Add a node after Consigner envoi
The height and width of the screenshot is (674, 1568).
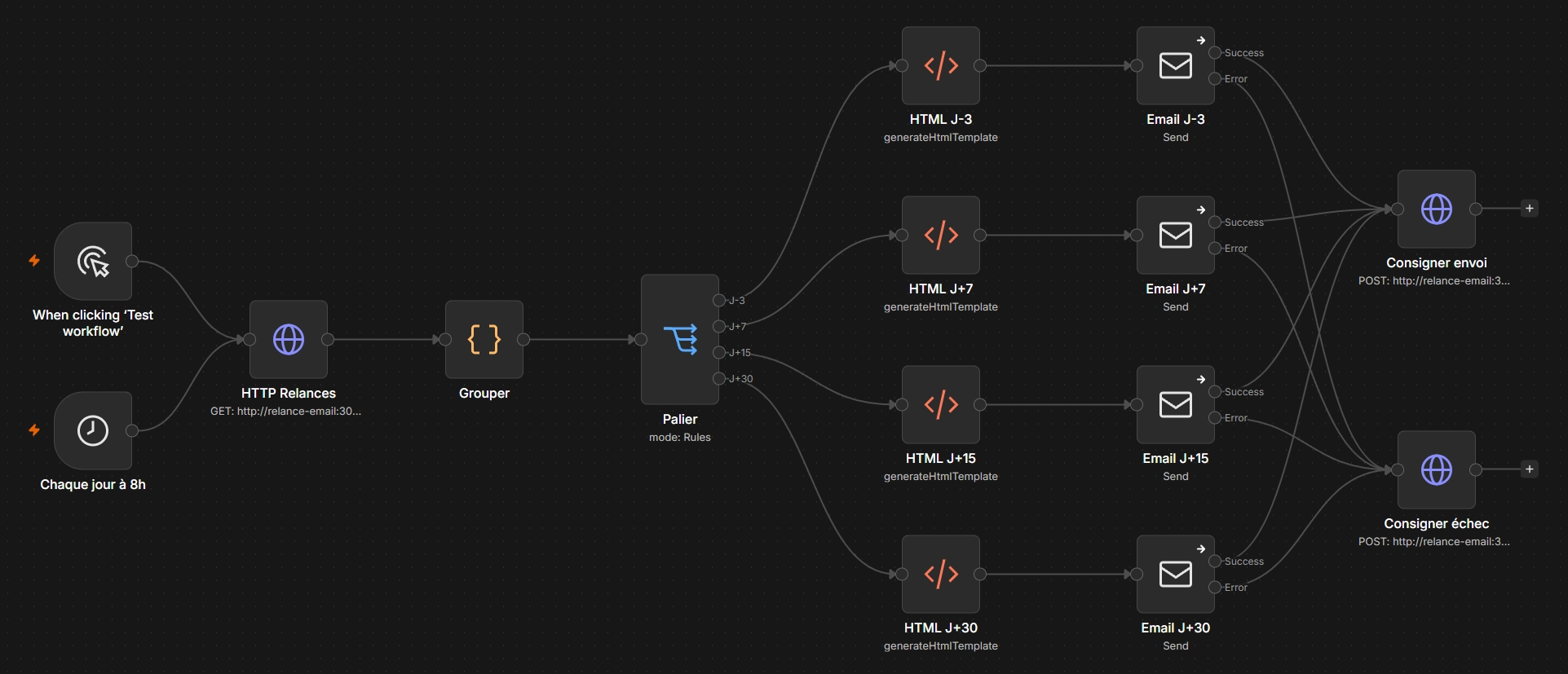1530,209
